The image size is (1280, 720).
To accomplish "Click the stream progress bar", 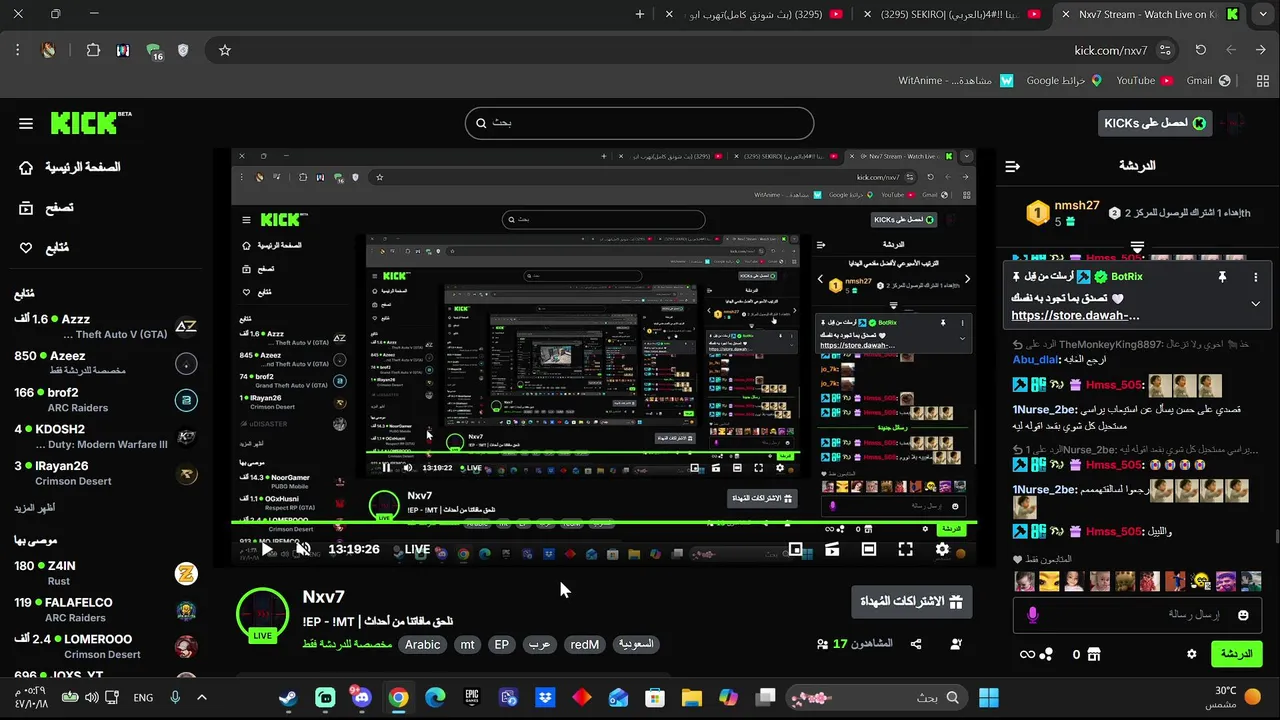I will pos(604,522).
